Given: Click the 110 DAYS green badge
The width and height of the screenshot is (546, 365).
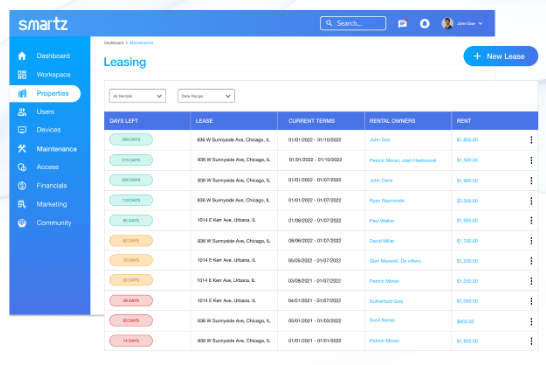Looking at the screenshot, I should [131, 200].
